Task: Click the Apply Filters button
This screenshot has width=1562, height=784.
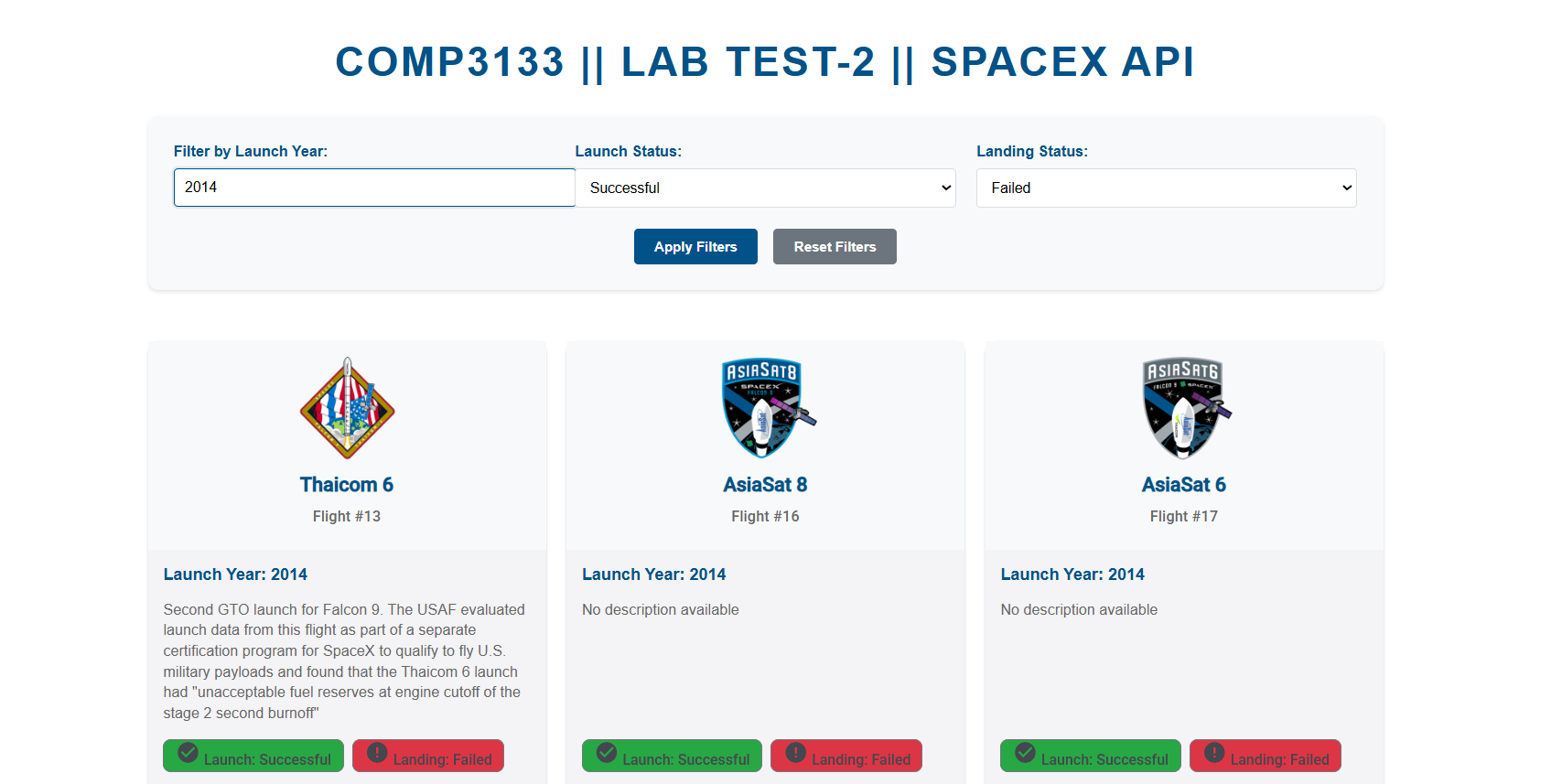Action: point(695,247)
